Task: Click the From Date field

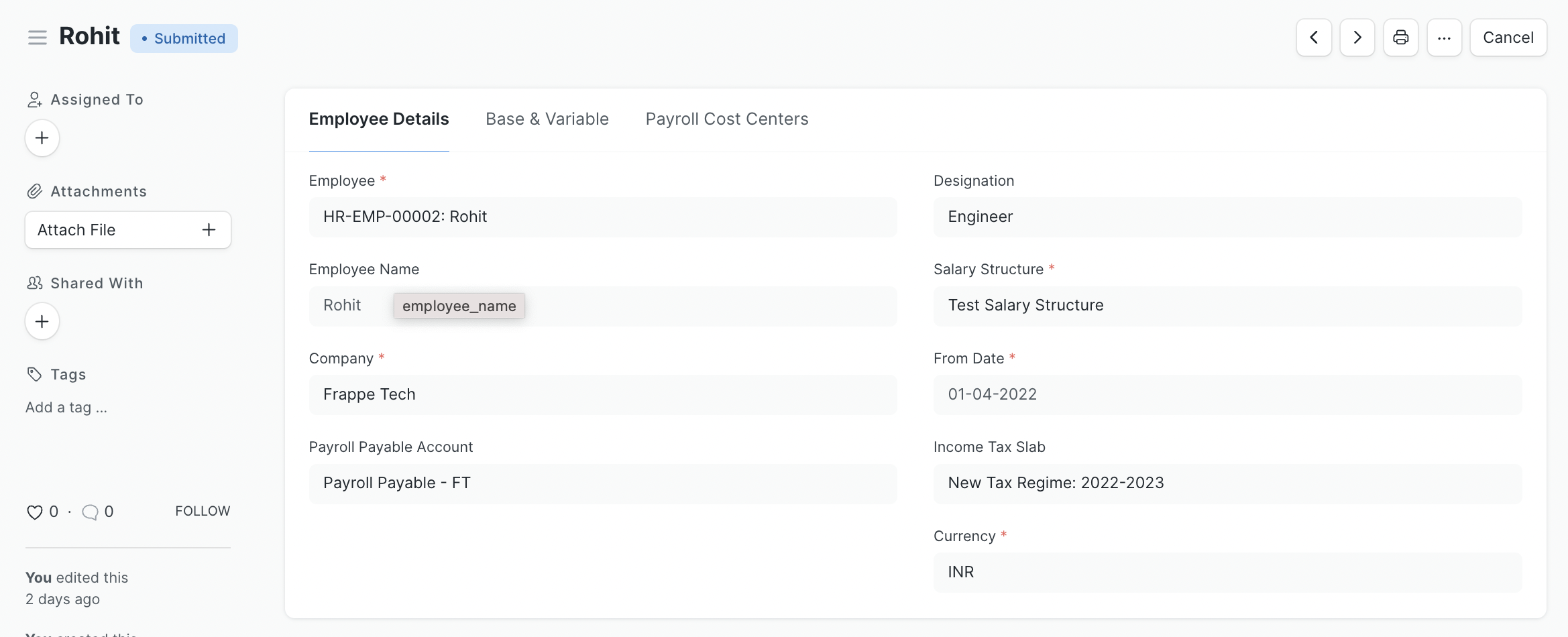Action: (x=1228, y=394)
